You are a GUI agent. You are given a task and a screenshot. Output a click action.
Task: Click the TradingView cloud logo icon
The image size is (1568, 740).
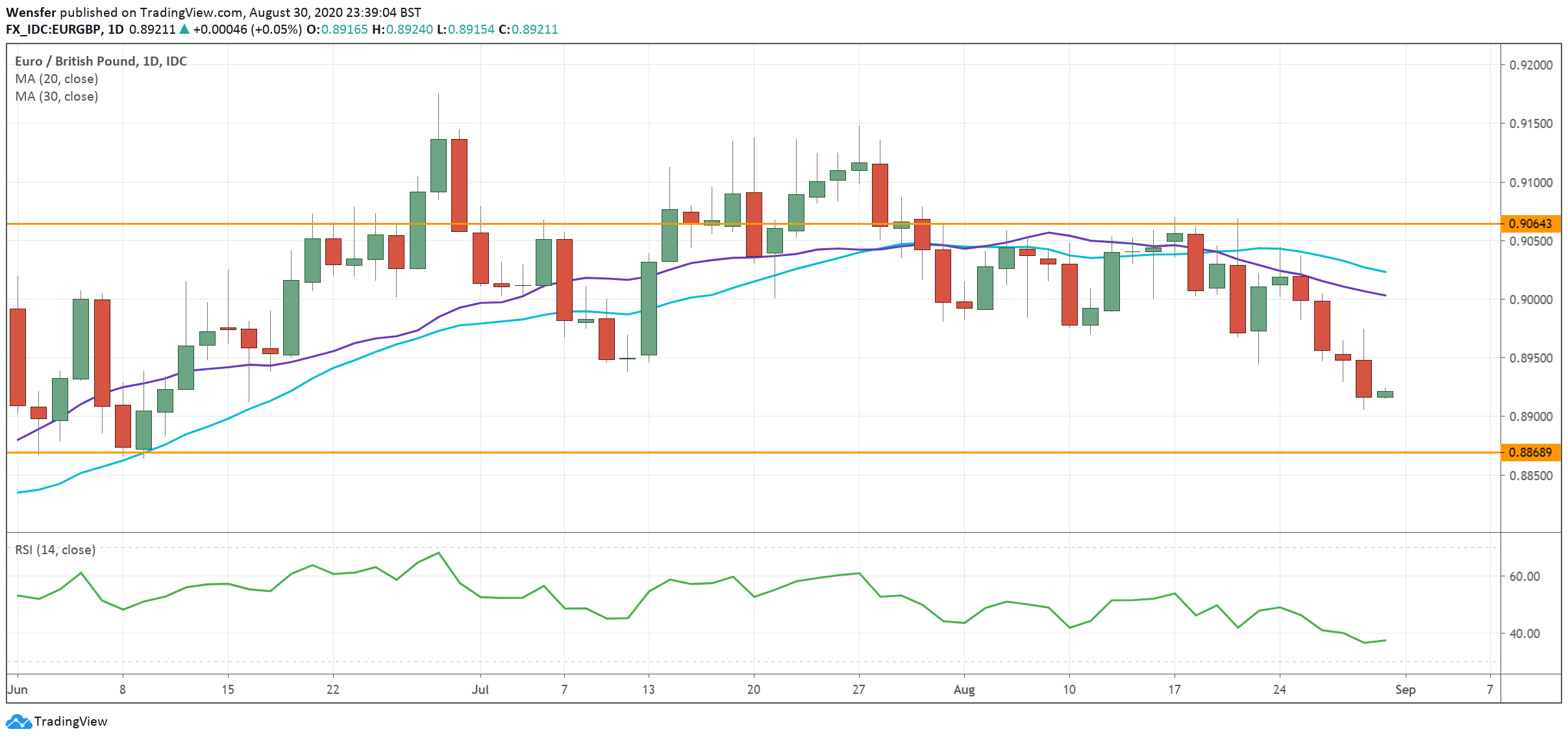point(18,721)
